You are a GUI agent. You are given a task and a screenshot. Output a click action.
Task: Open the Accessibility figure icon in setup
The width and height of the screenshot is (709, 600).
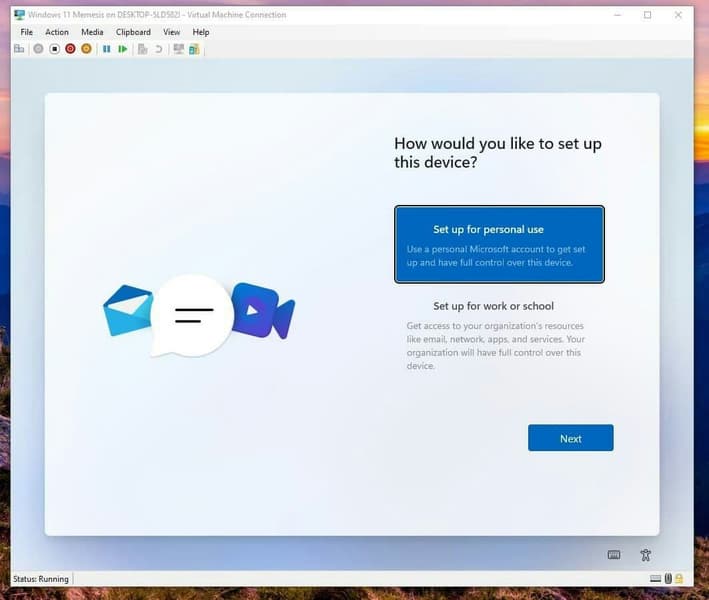pyautogui.click(x=645, y=555)
